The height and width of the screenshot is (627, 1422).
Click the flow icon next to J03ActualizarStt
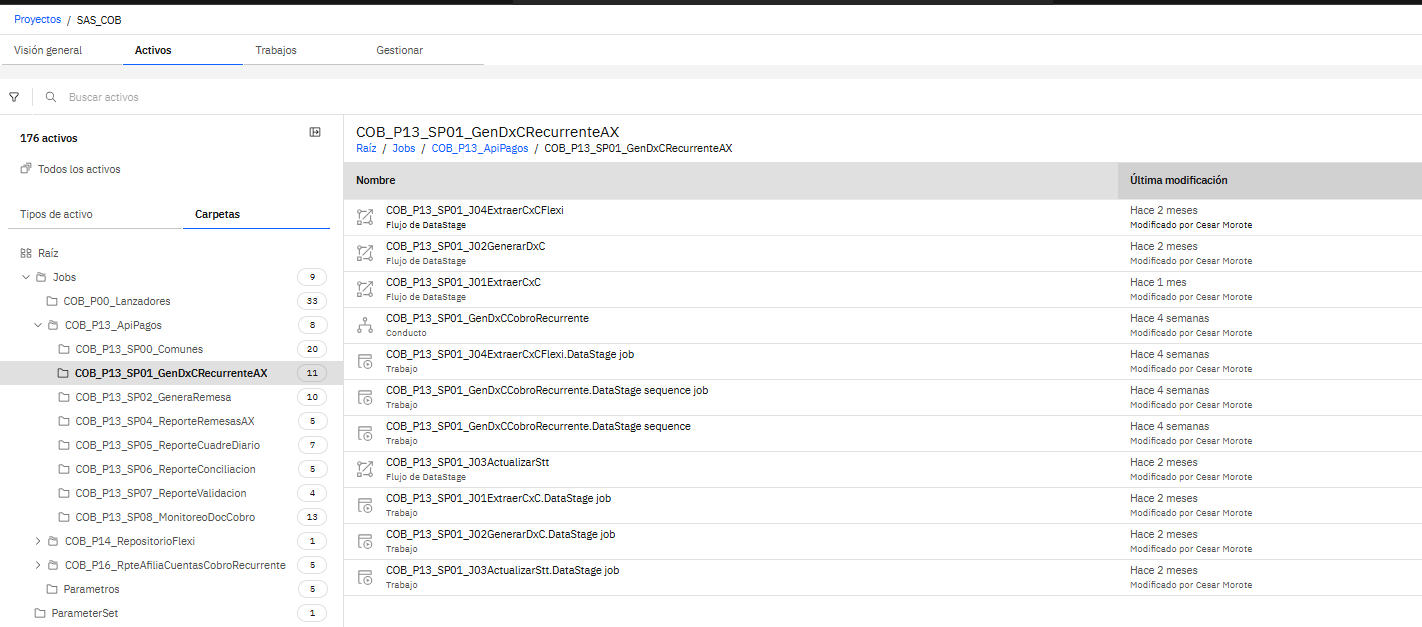click(365, 469)
